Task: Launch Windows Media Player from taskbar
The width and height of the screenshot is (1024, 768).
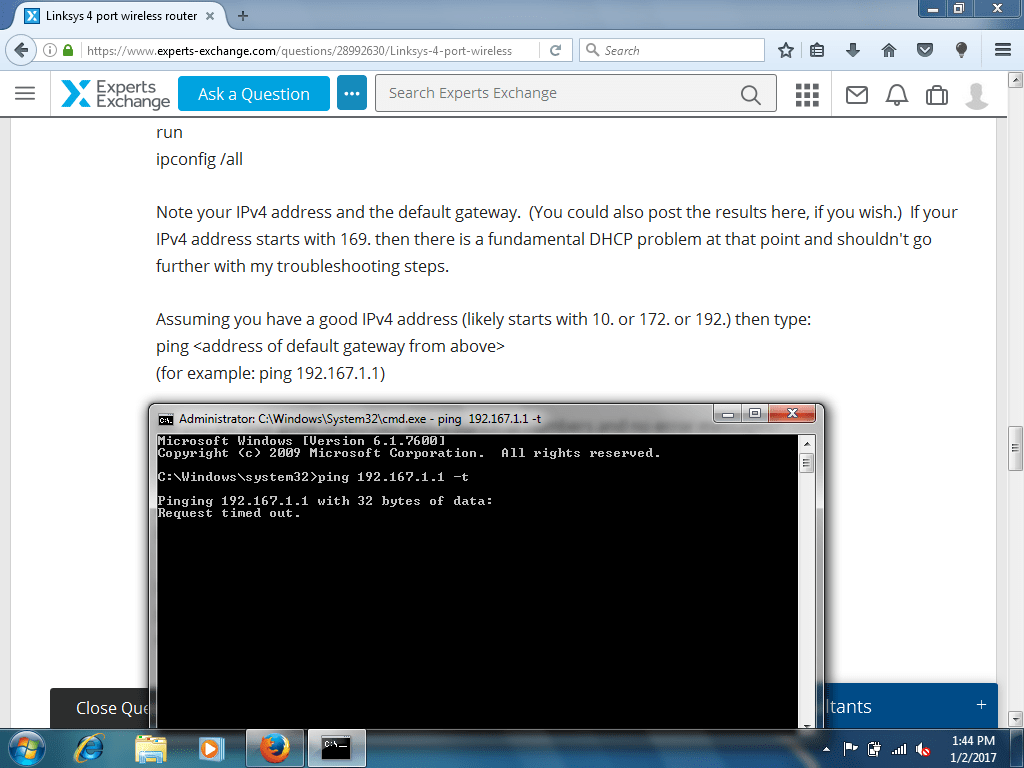Action: coord(210,748)
